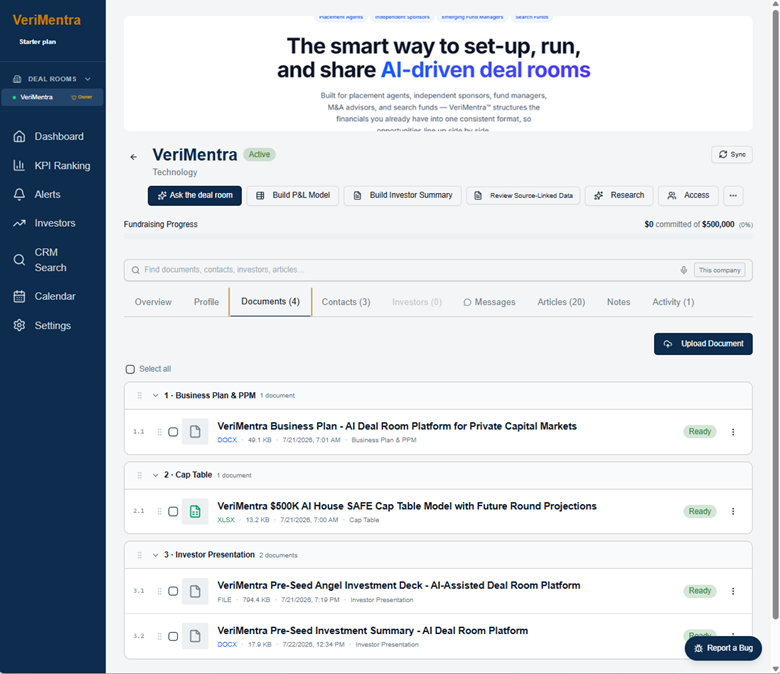Open VeriMentra $500K AI House SAFE title
The image size is (780, 674).
point(406,506)
